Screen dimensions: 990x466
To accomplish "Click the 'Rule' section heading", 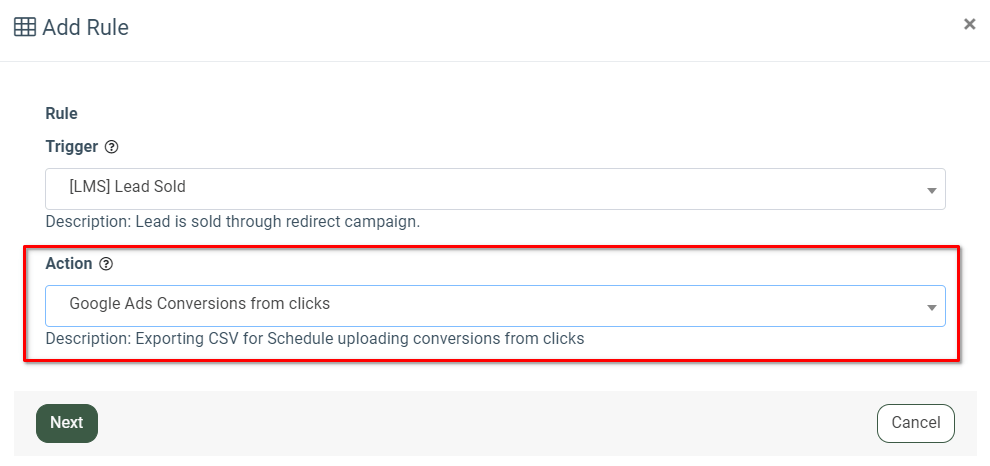I will 61,114.
